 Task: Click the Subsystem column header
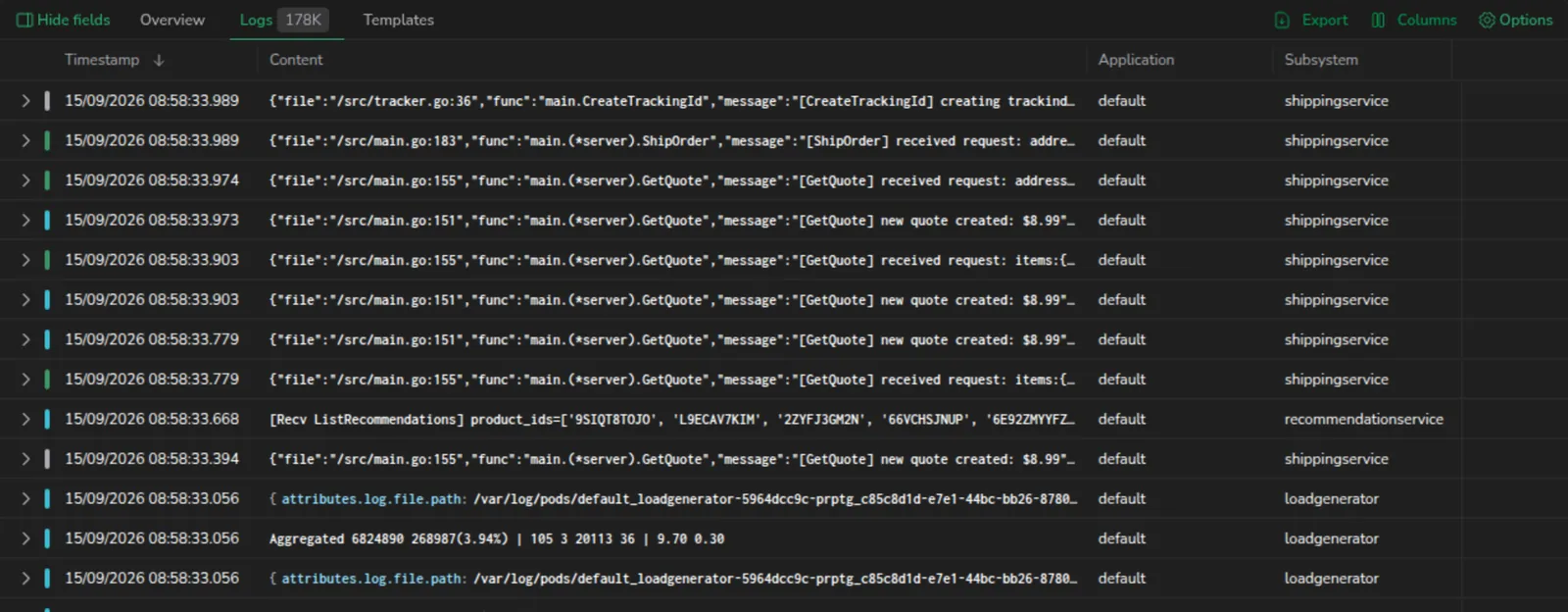[x=1321, y=60]
